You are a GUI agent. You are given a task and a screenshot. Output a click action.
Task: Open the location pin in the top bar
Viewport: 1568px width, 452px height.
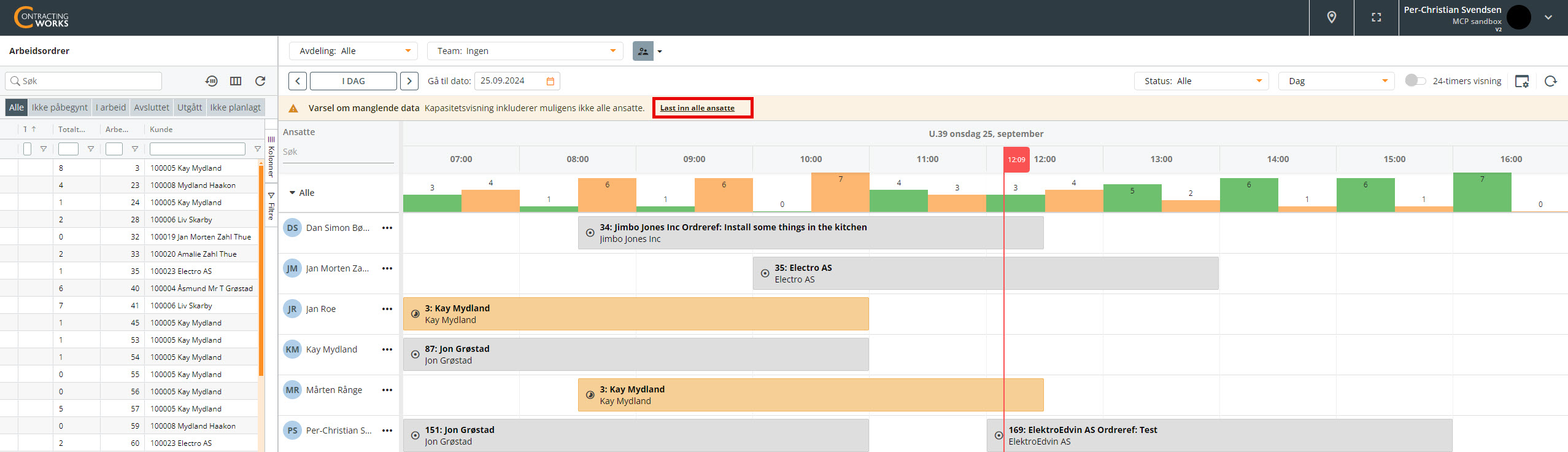point(1331,17)
